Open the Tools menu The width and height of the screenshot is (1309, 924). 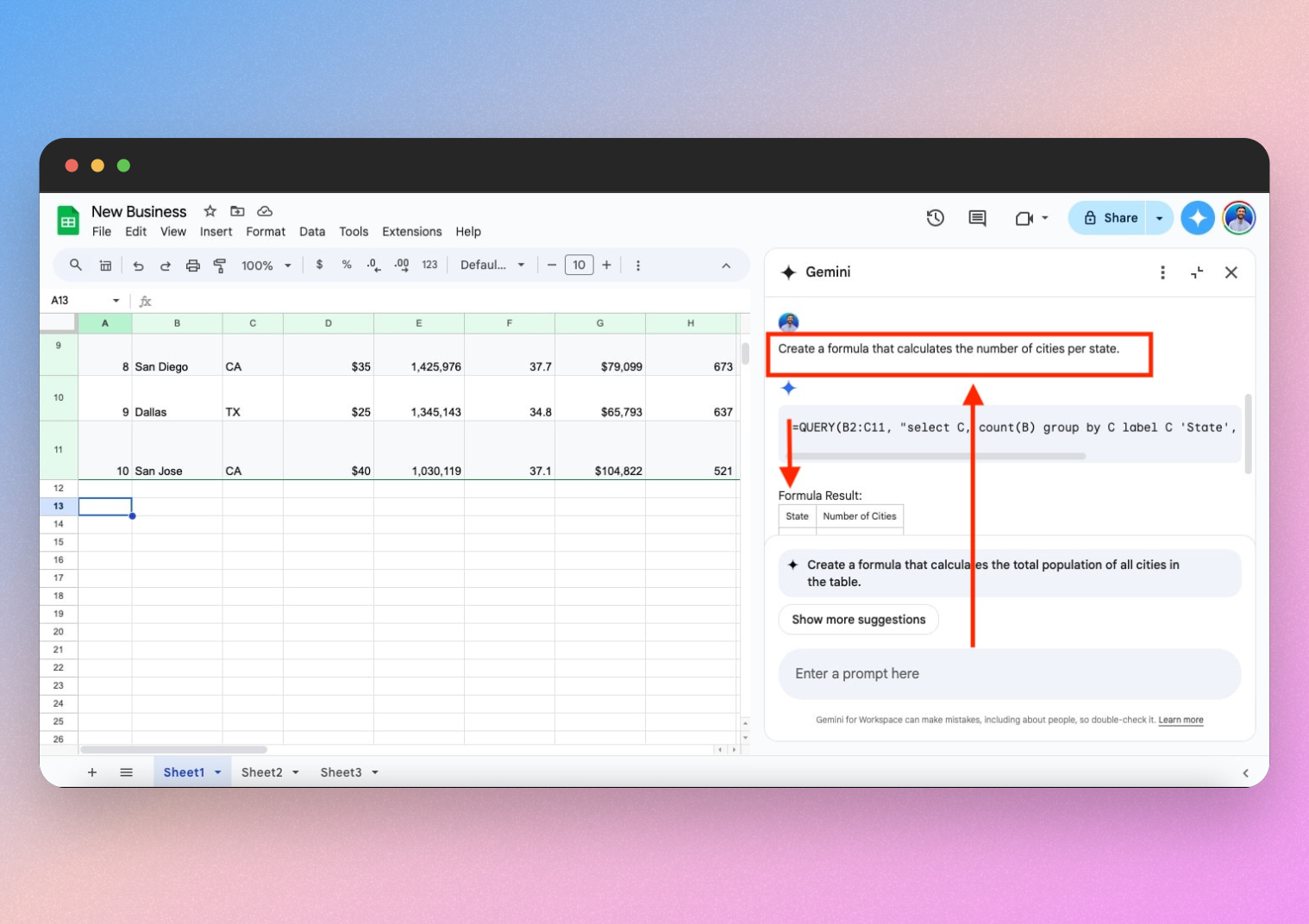click(354, 232)
